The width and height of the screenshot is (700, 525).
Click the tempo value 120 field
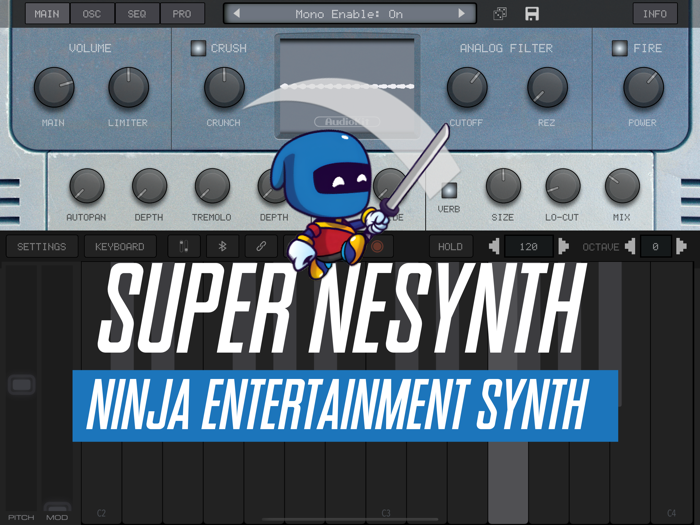click(529, 246)
